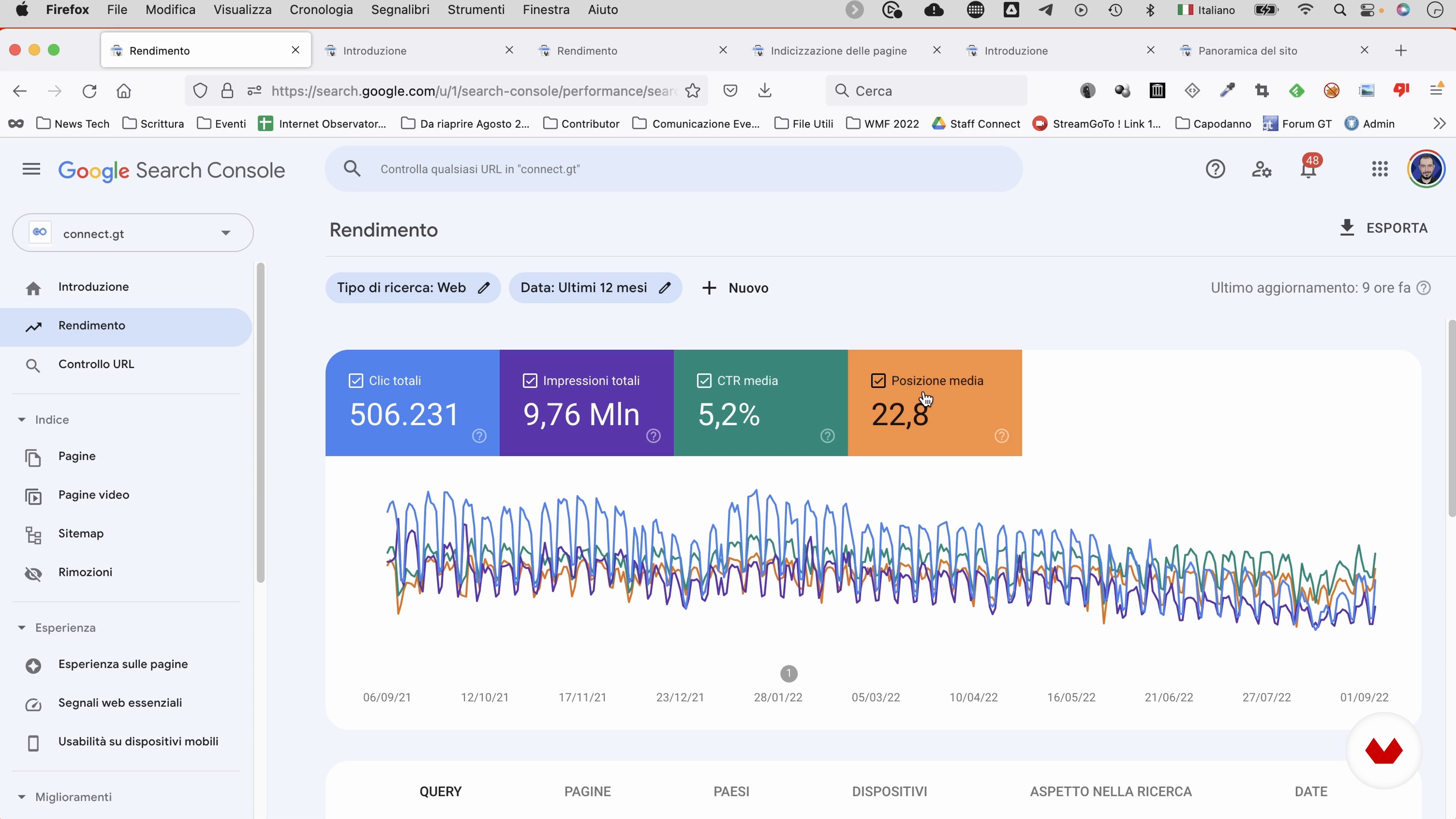Uncheck the CTR media metric

[x=704, y=380]
